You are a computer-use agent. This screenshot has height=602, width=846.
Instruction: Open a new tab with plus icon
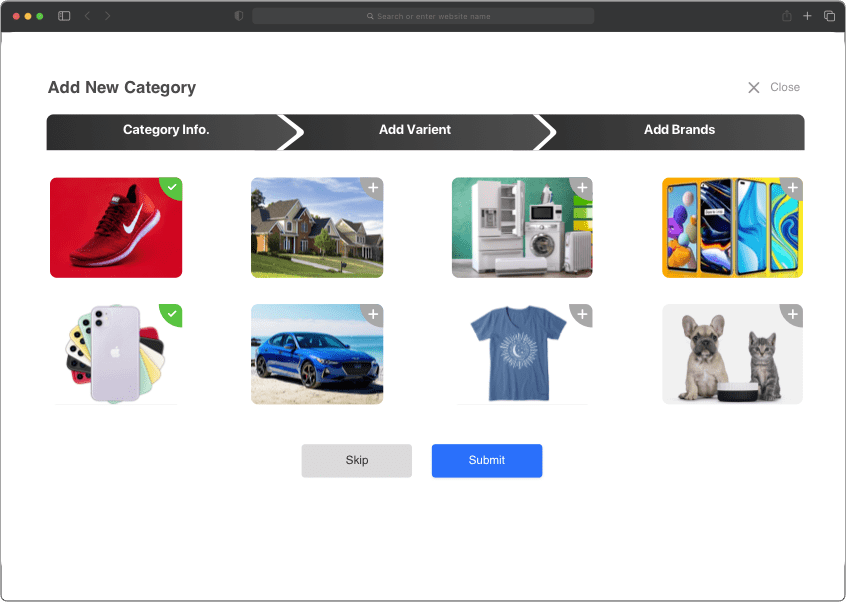[x=807, y=16]
